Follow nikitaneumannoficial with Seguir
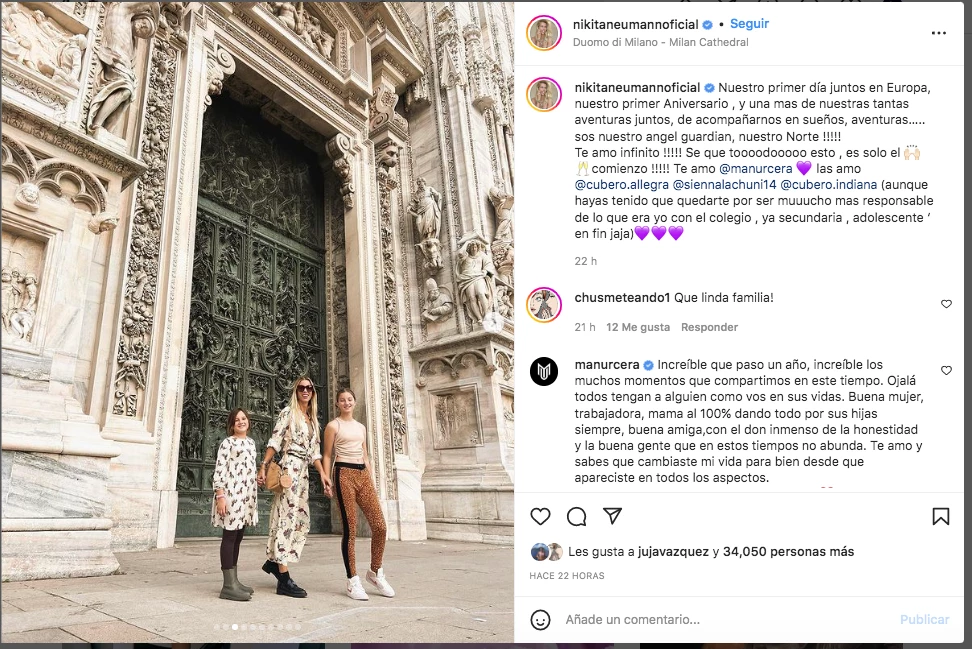 749,24
